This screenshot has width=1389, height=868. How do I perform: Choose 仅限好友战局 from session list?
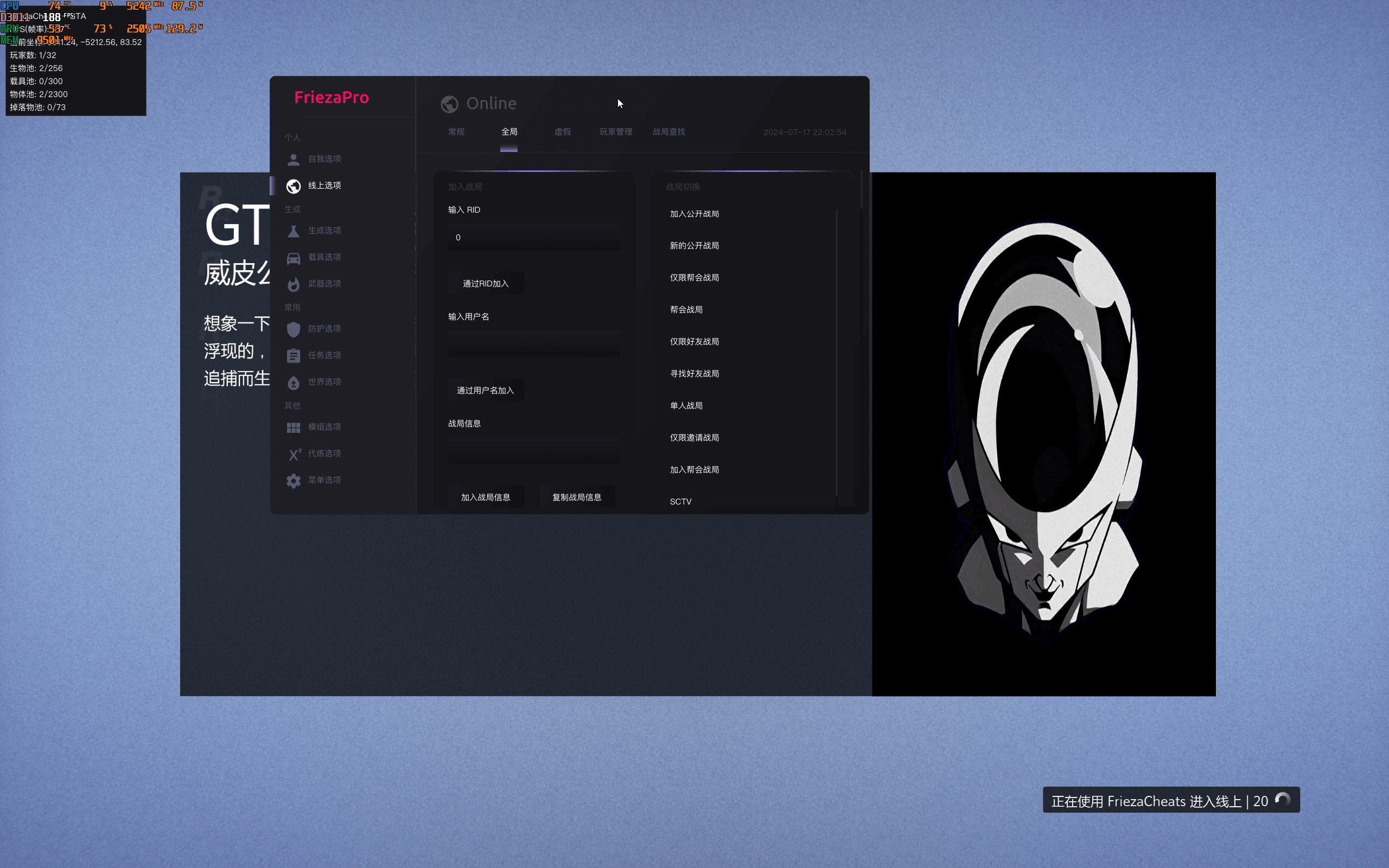coord(694,342)
